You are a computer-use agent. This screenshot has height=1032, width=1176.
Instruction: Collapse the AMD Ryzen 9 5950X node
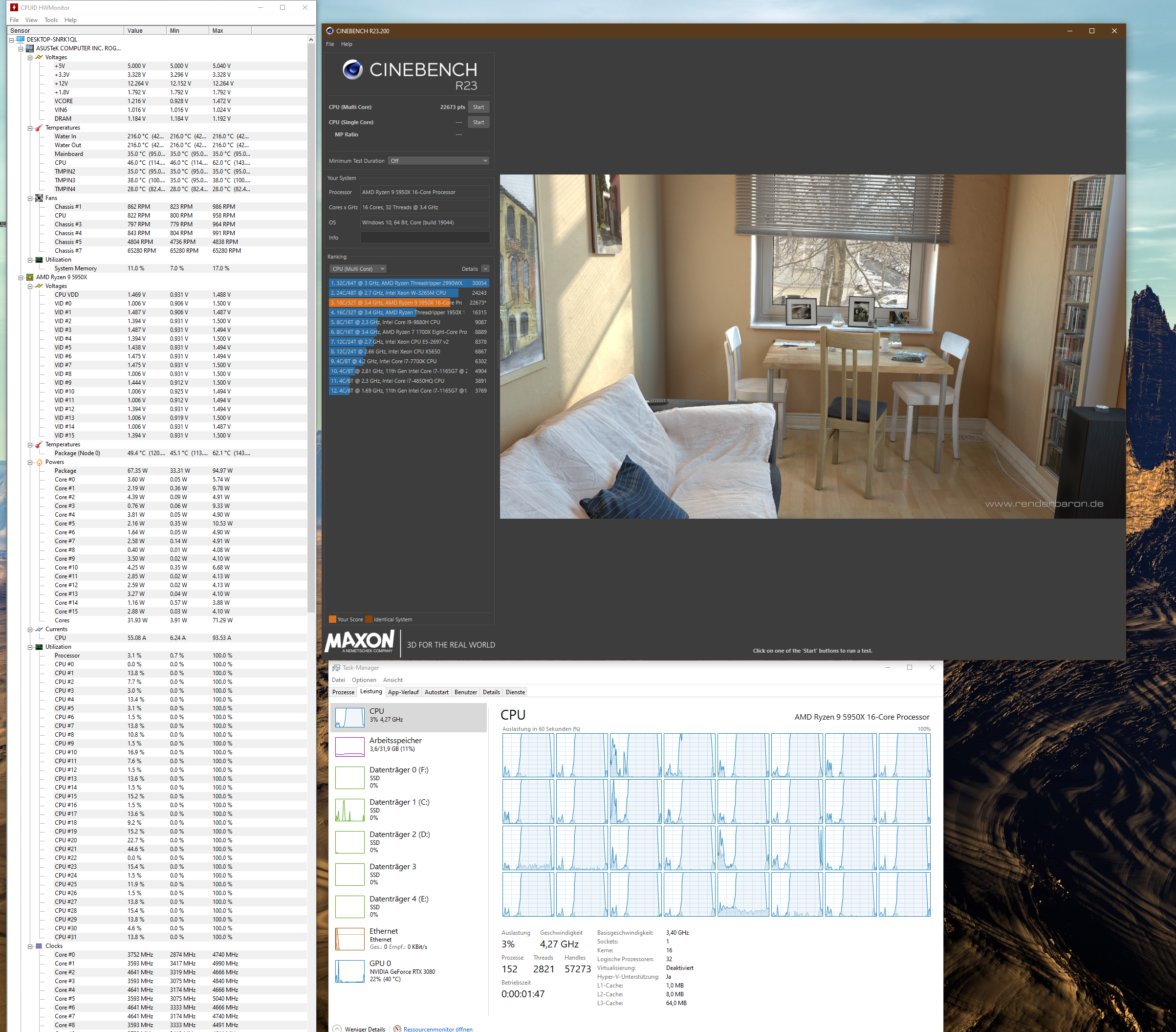[x=21, y=277]
